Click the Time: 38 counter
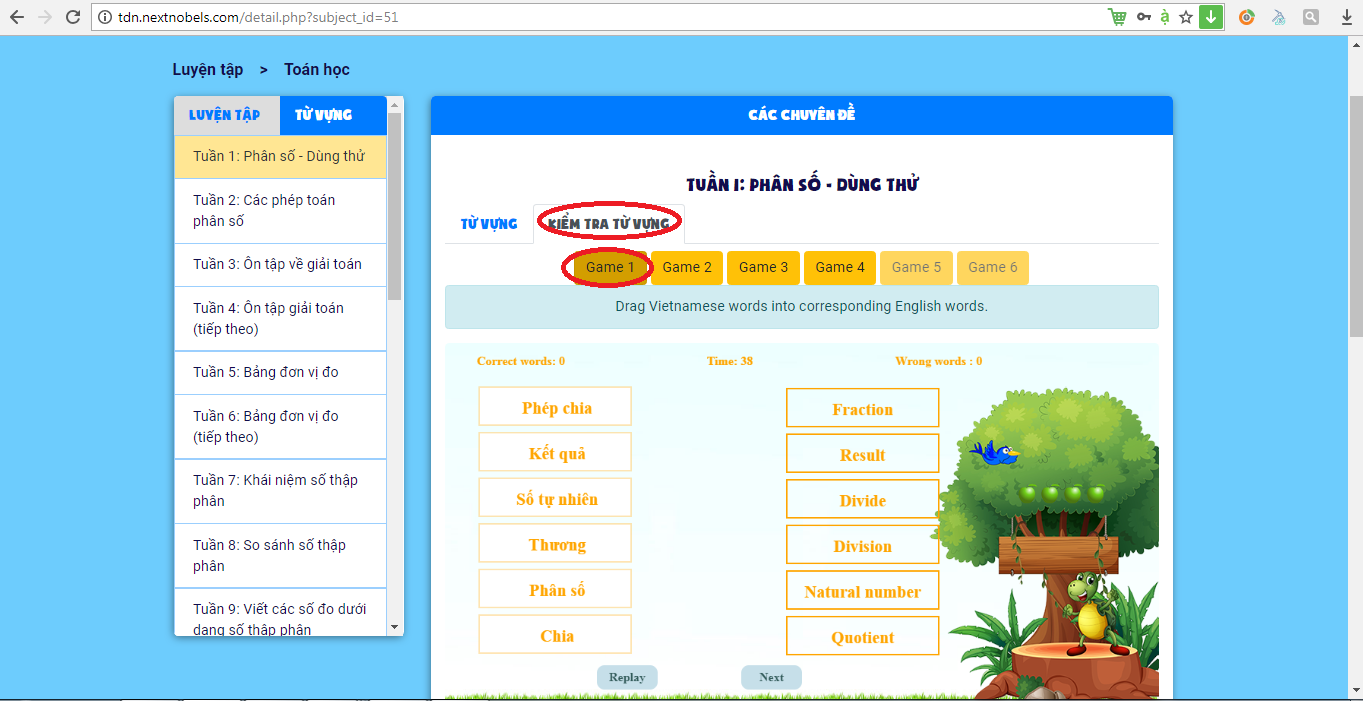Screen dimensions: 1363x701 [730, 361]
